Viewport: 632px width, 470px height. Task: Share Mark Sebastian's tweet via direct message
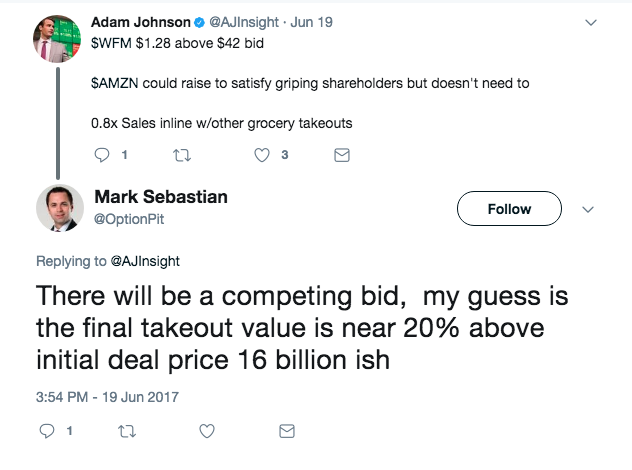[287, 431]
